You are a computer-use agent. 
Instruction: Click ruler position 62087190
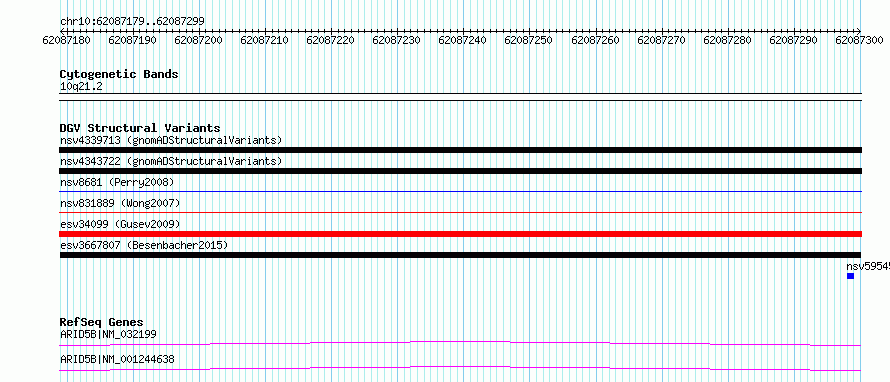pyautogui.click(x=132, y=40)
